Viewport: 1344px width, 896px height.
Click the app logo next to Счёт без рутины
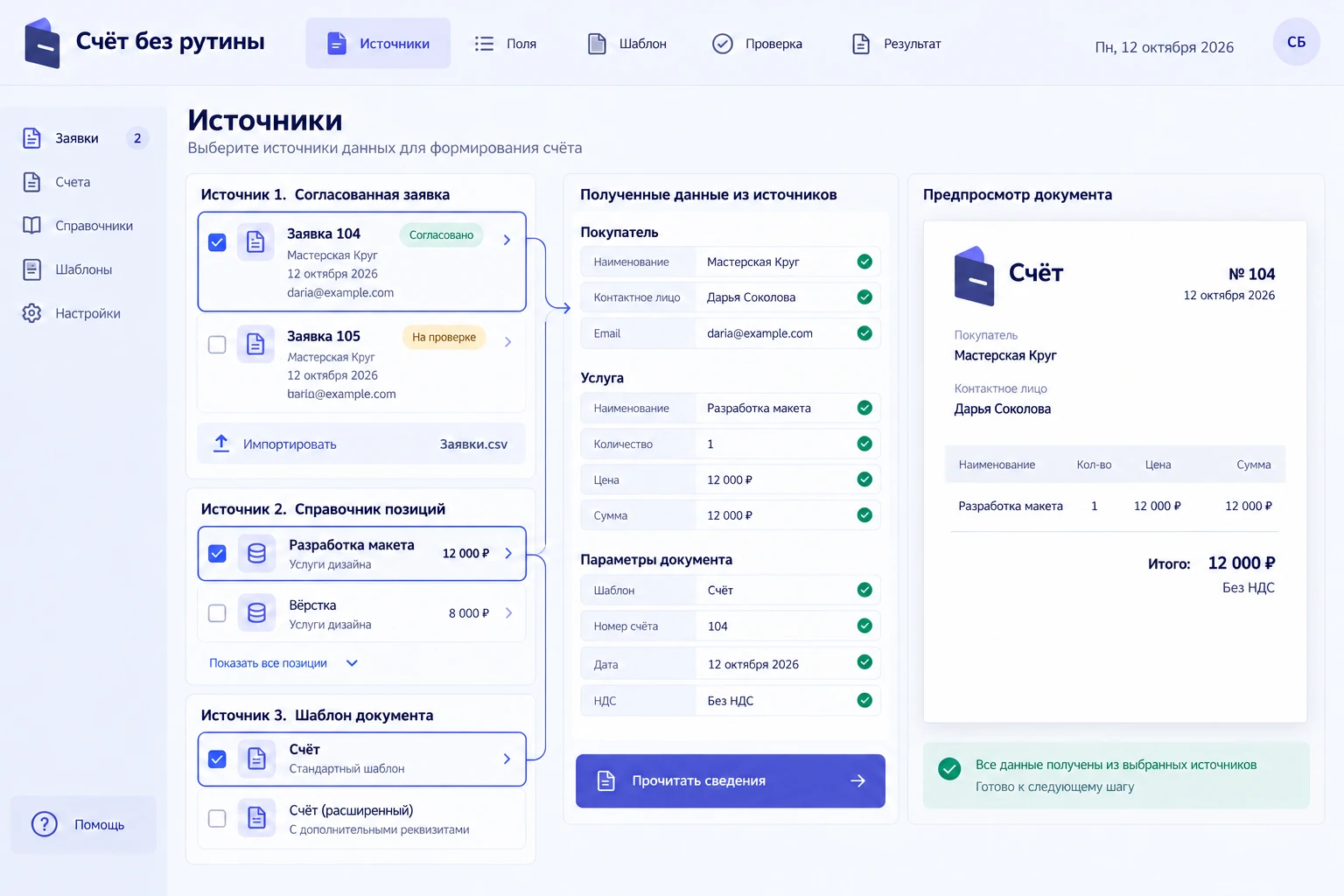pyautogui.click(x=42, y=43)
